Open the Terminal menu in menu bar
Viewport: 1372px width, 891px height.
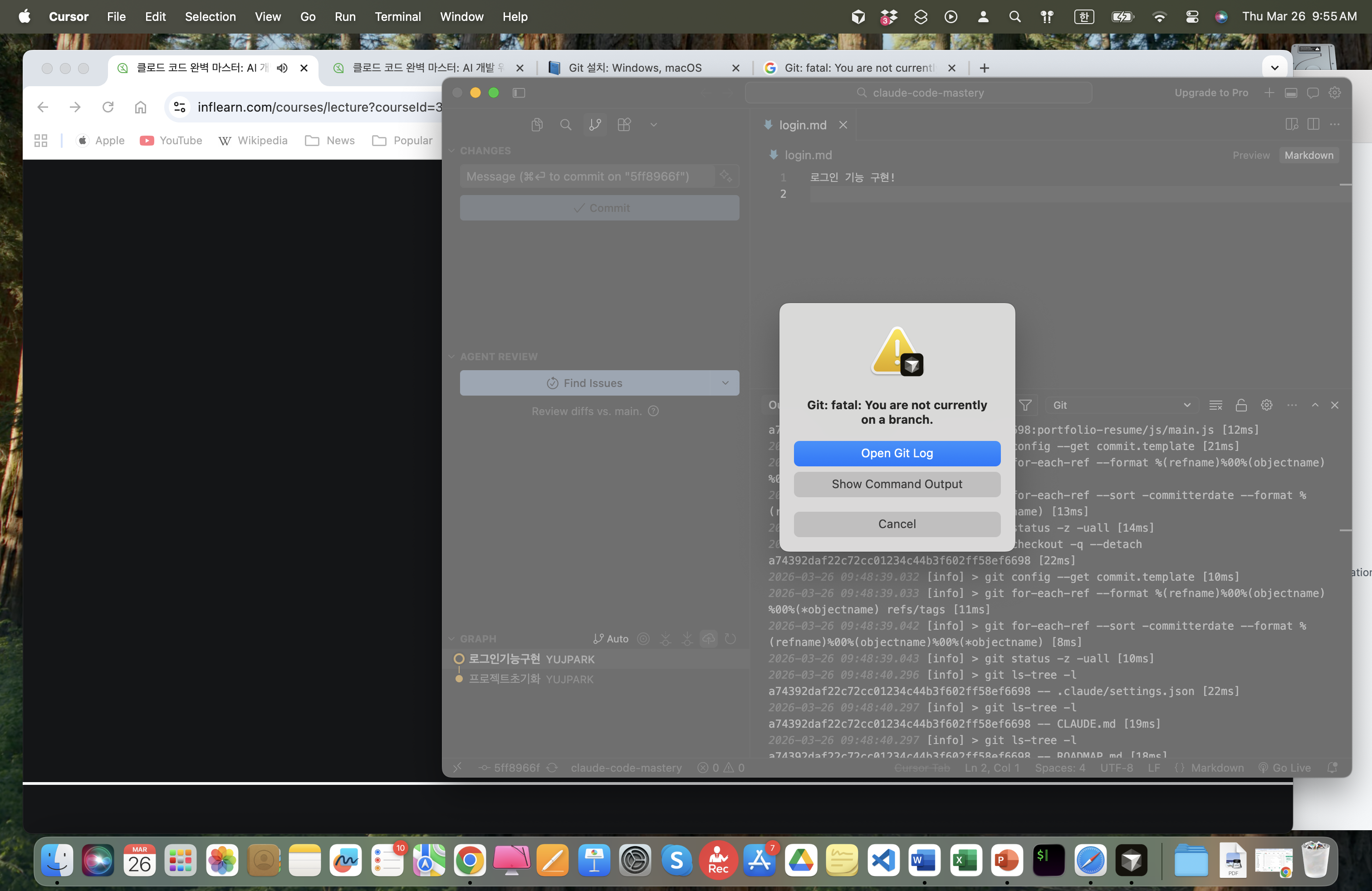(x=397, y=17)
